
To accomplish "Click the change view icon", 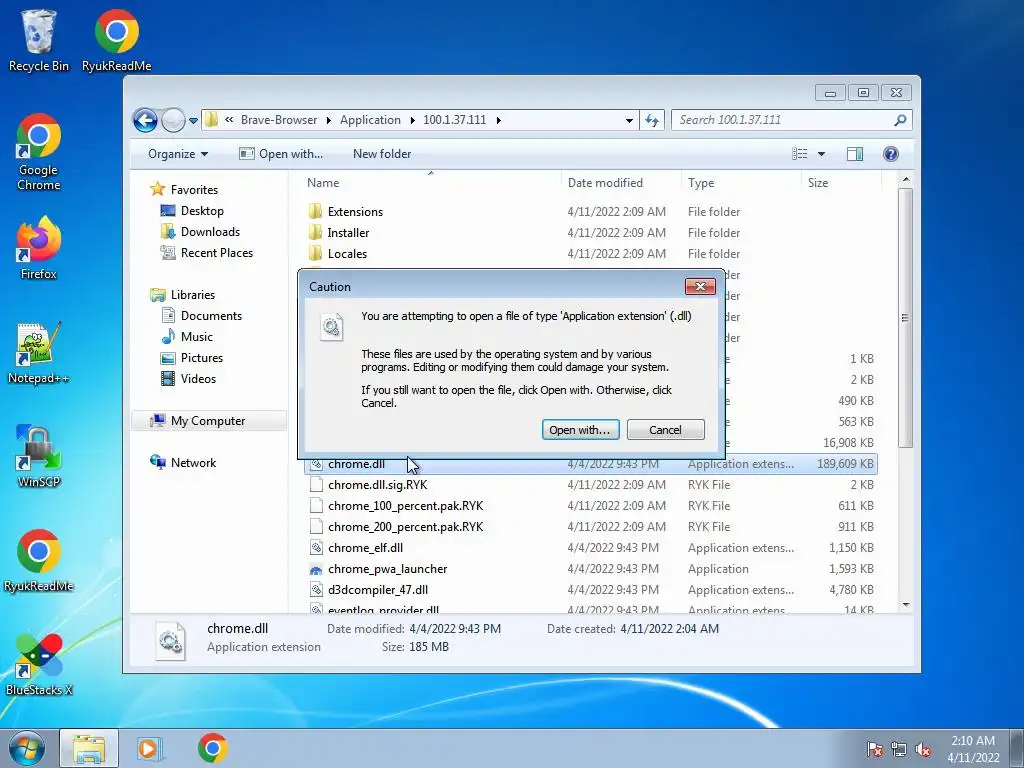I will point(799,154).
